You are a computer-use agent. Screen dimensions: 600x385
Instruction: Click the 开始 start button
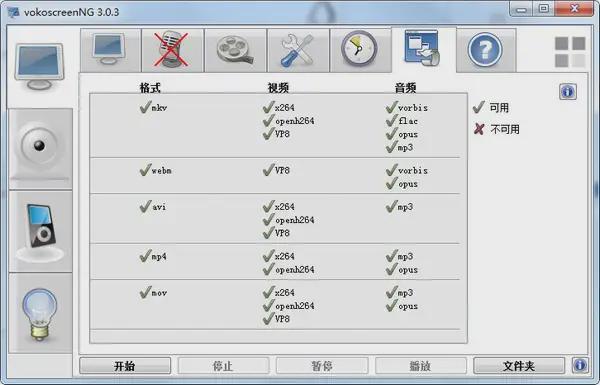(125, 366)
